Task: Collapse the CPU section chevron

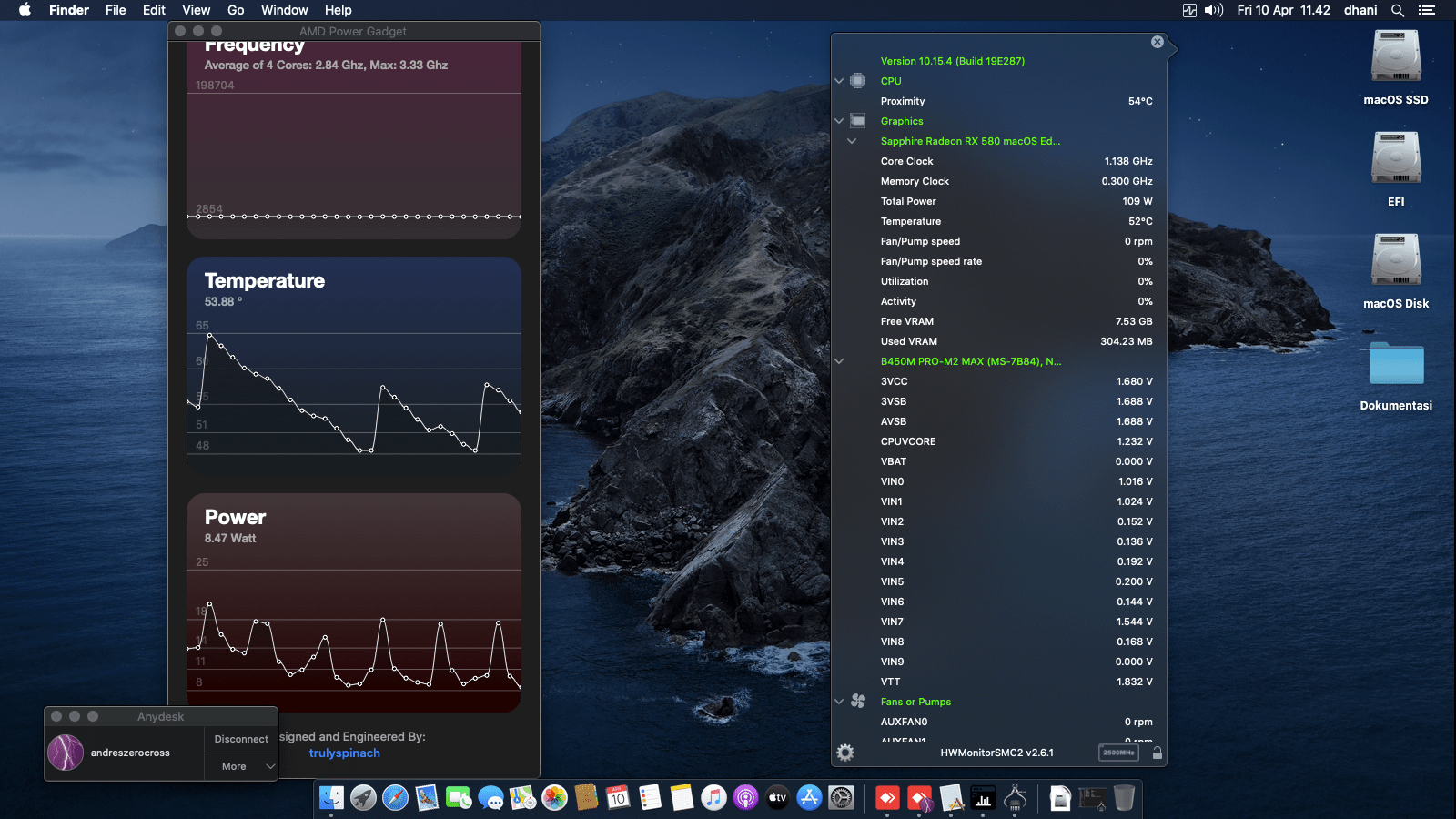Action: pos(839,81)
